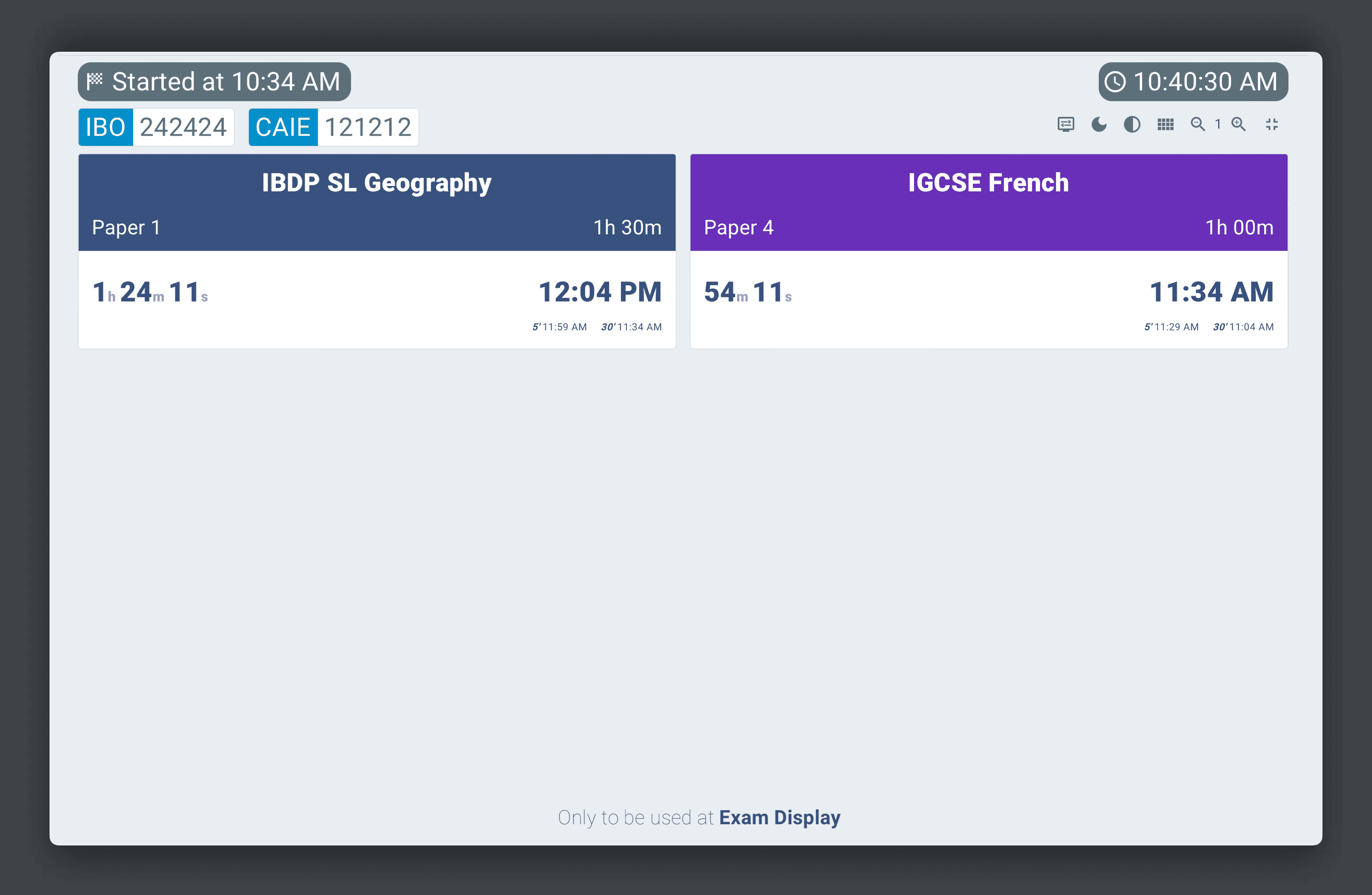
Task: Click the 11:34 AM French end time
Action: (1211, 292)
